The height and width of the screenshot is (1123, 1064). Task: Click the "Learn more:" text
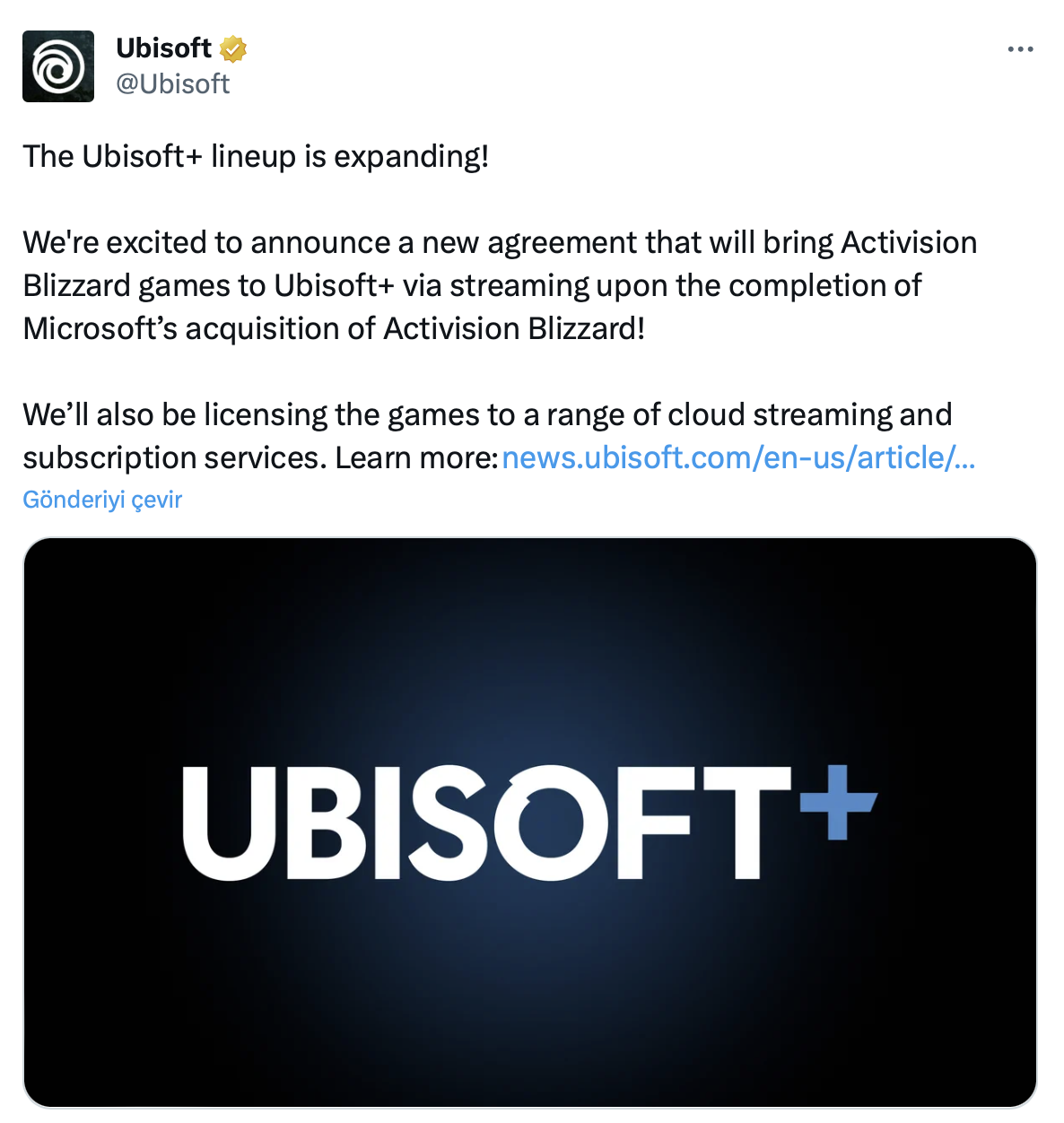[416, 458]
